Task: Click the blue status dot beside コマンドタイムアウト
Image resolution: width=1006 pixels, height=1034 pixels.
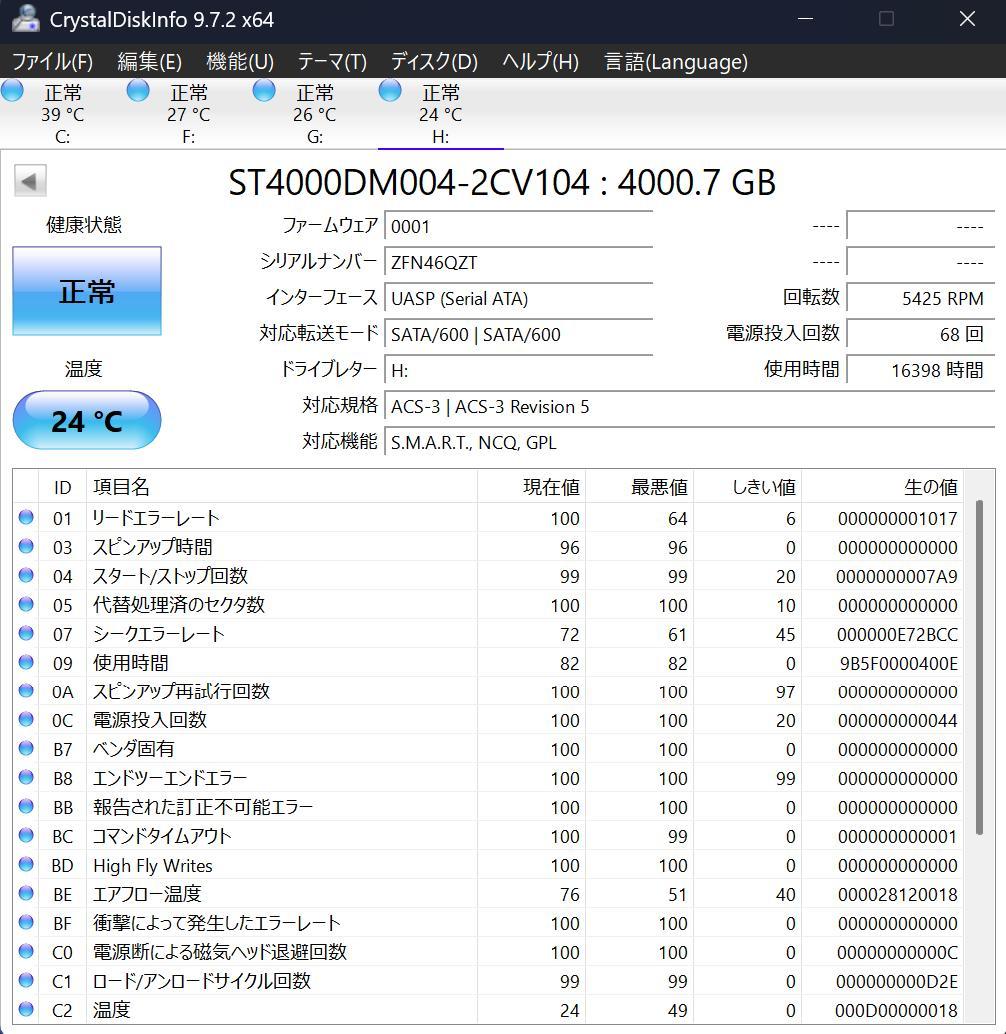Action: (x=27, y=837)
